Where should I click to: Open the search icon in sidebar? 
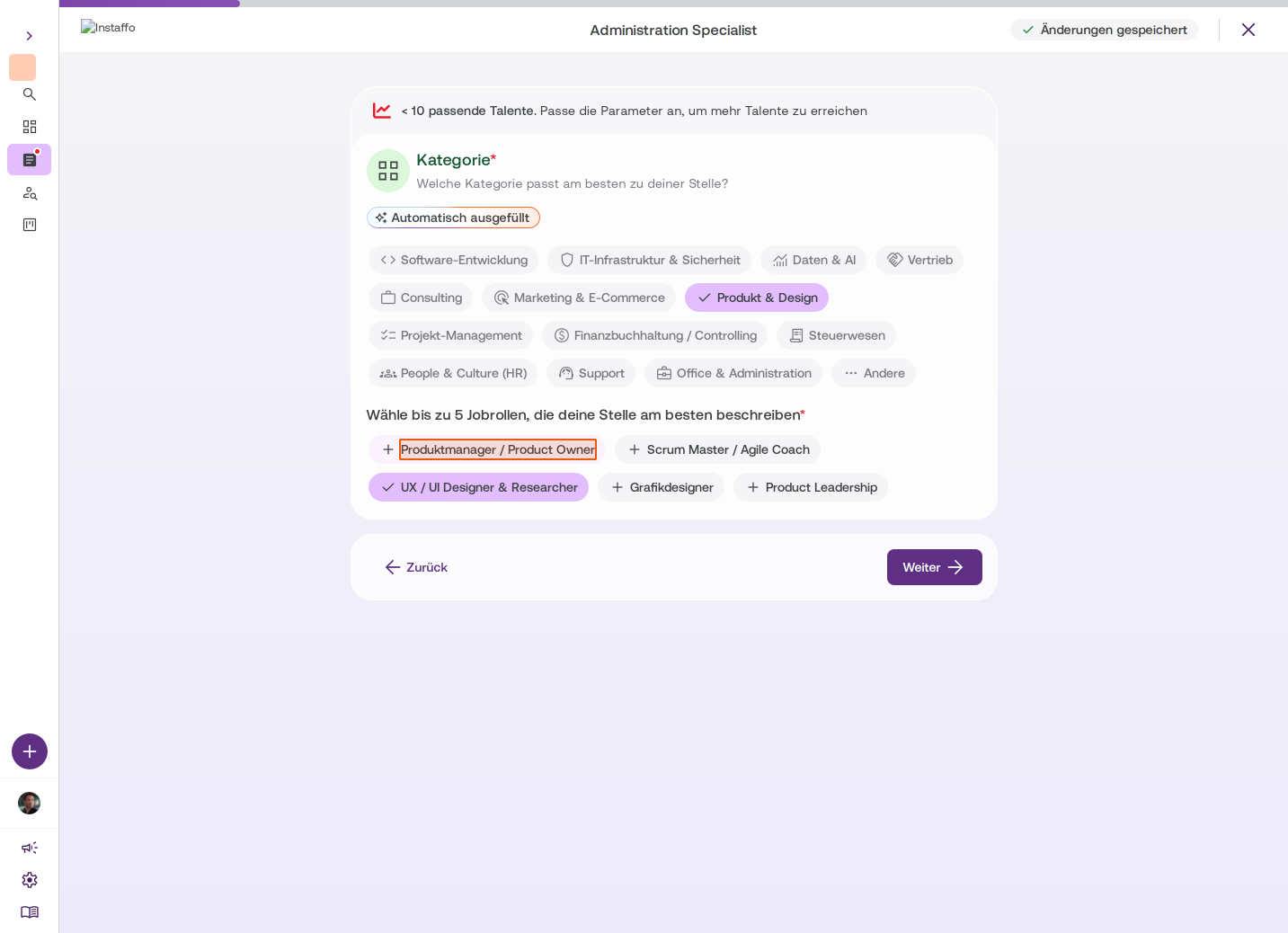(x=29, y=94)
